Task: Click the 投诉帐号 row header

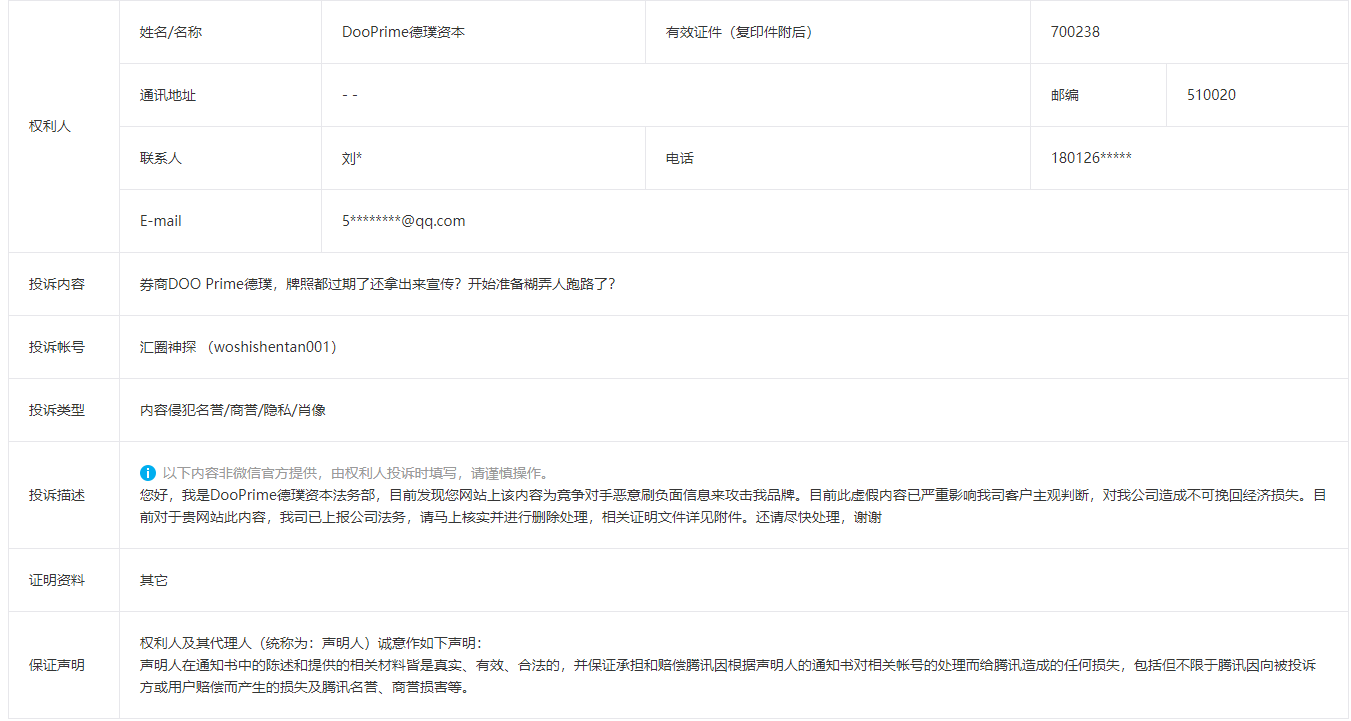Action: pyautogui.click(x=57, y=347)
